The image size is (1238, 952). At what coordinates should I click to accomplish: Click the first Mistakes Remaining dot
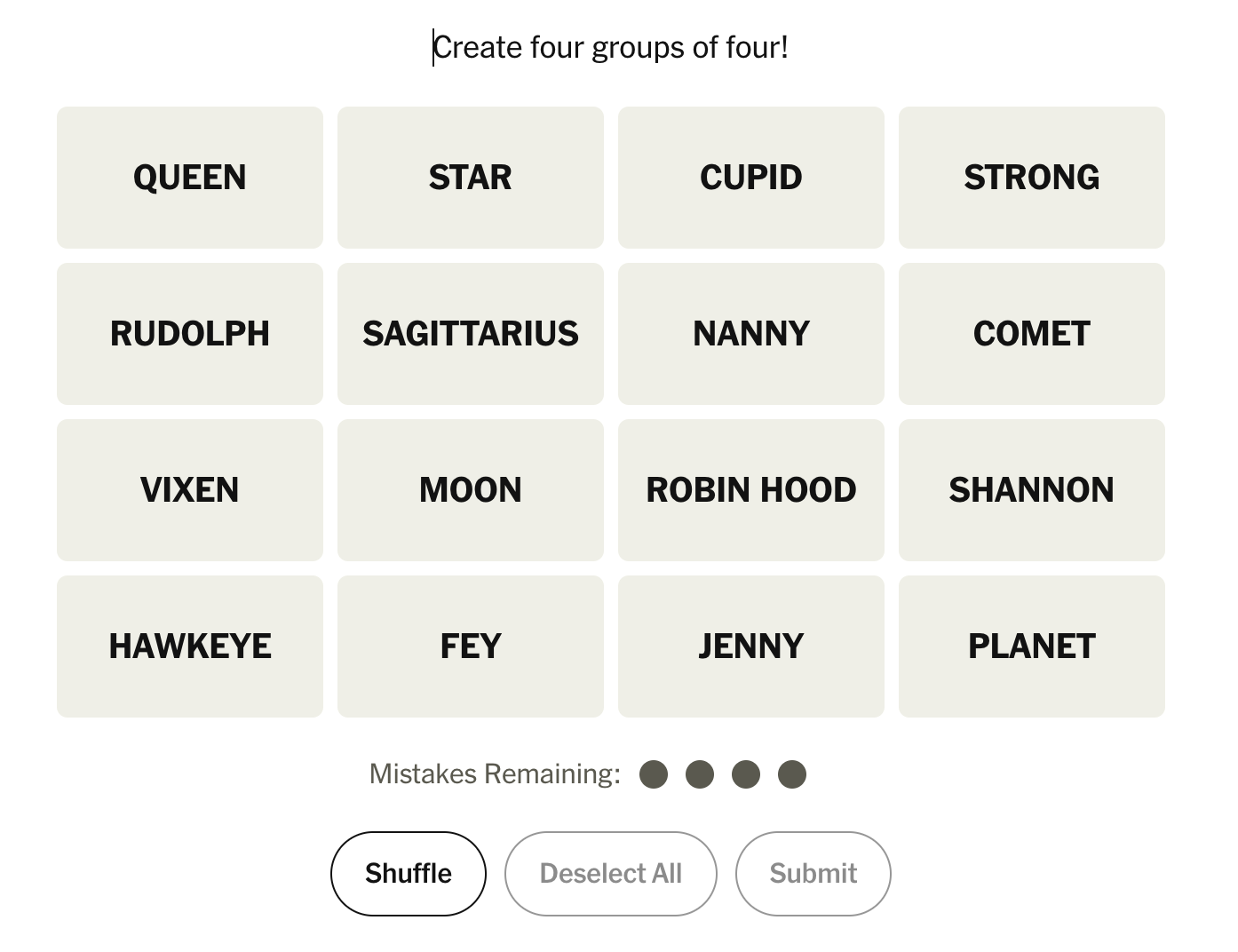(x=654, y=774)
